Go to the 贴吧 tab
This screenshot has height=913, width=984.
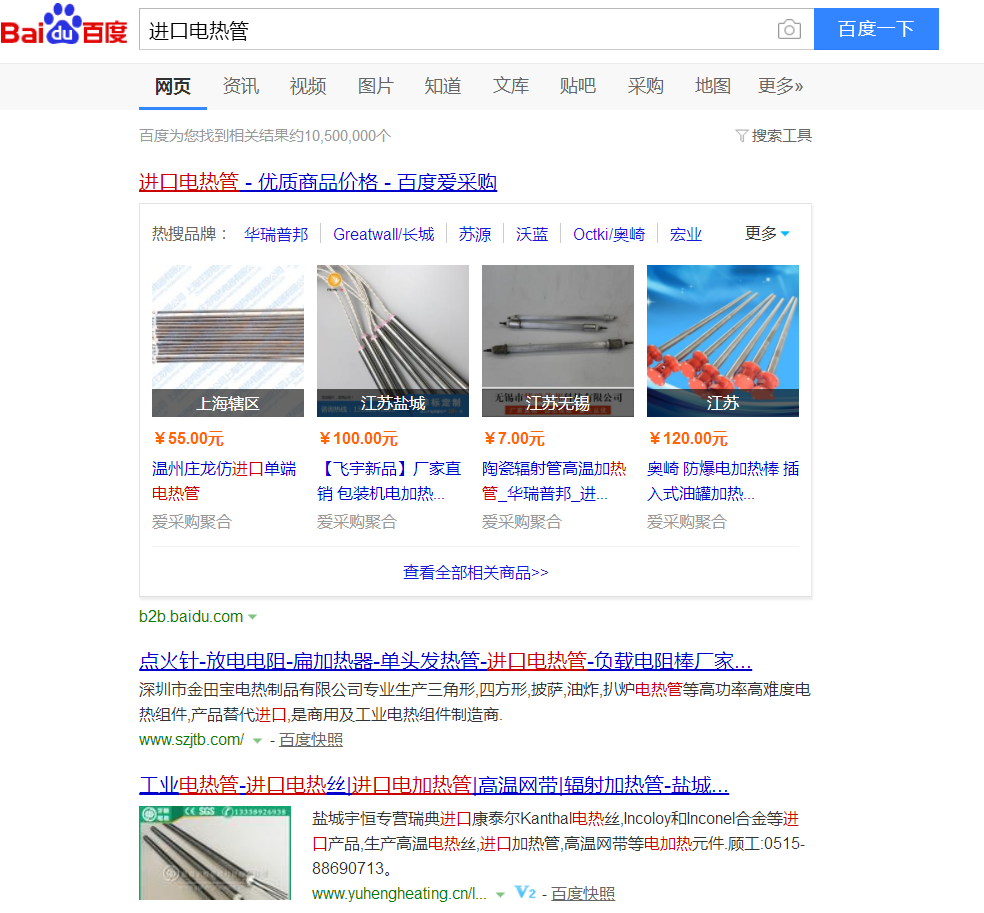tap(578, 86)
